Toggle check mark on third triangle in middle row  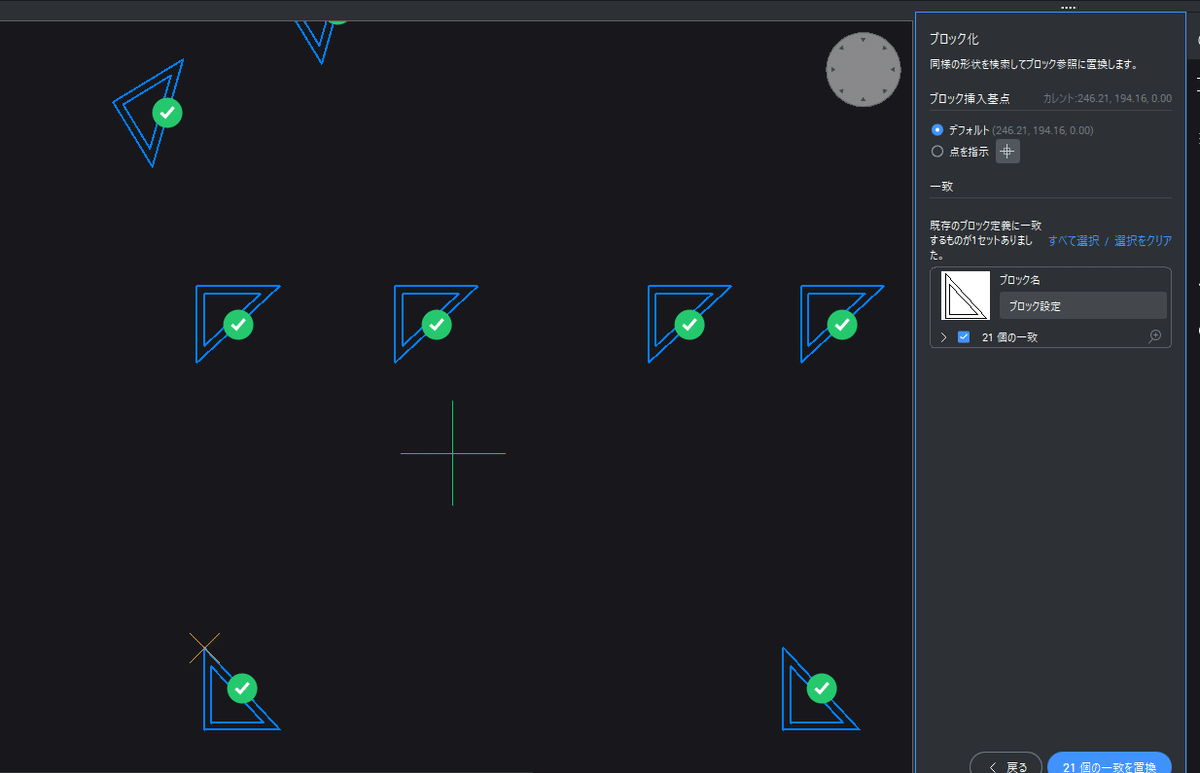tap(689, 325)
